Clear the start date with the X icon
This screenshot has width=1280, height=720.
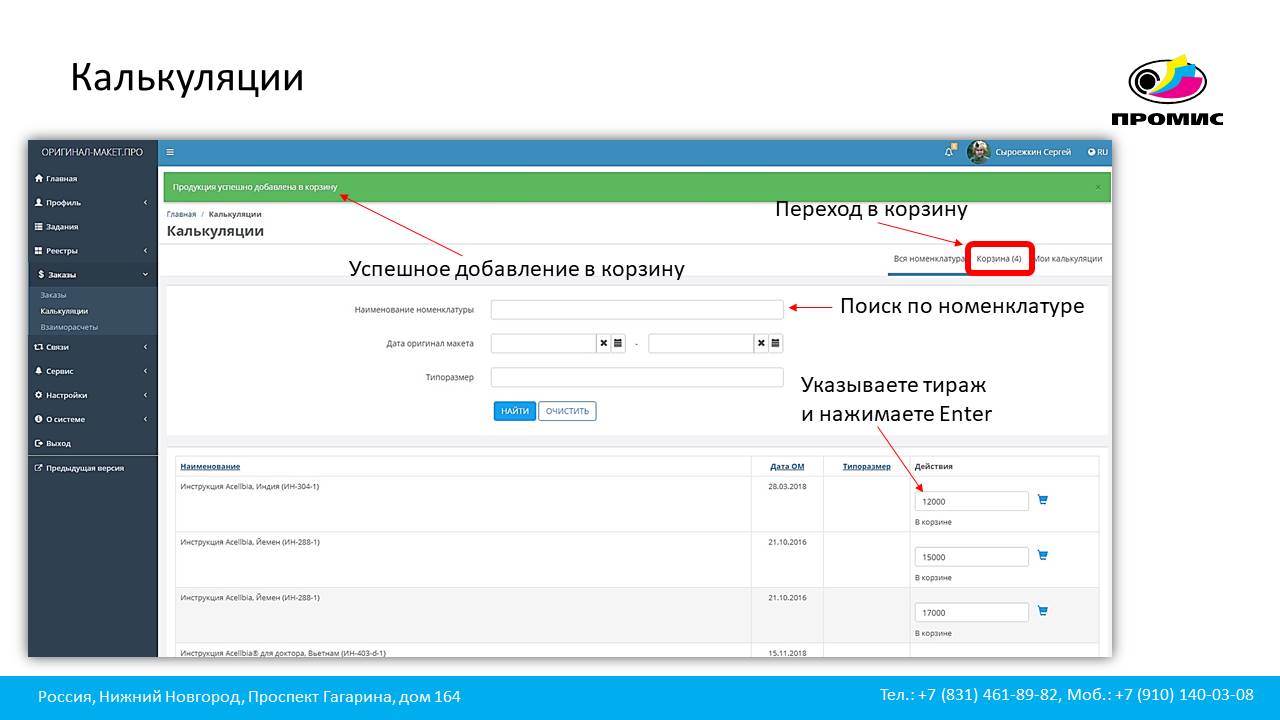click(603, 343)
